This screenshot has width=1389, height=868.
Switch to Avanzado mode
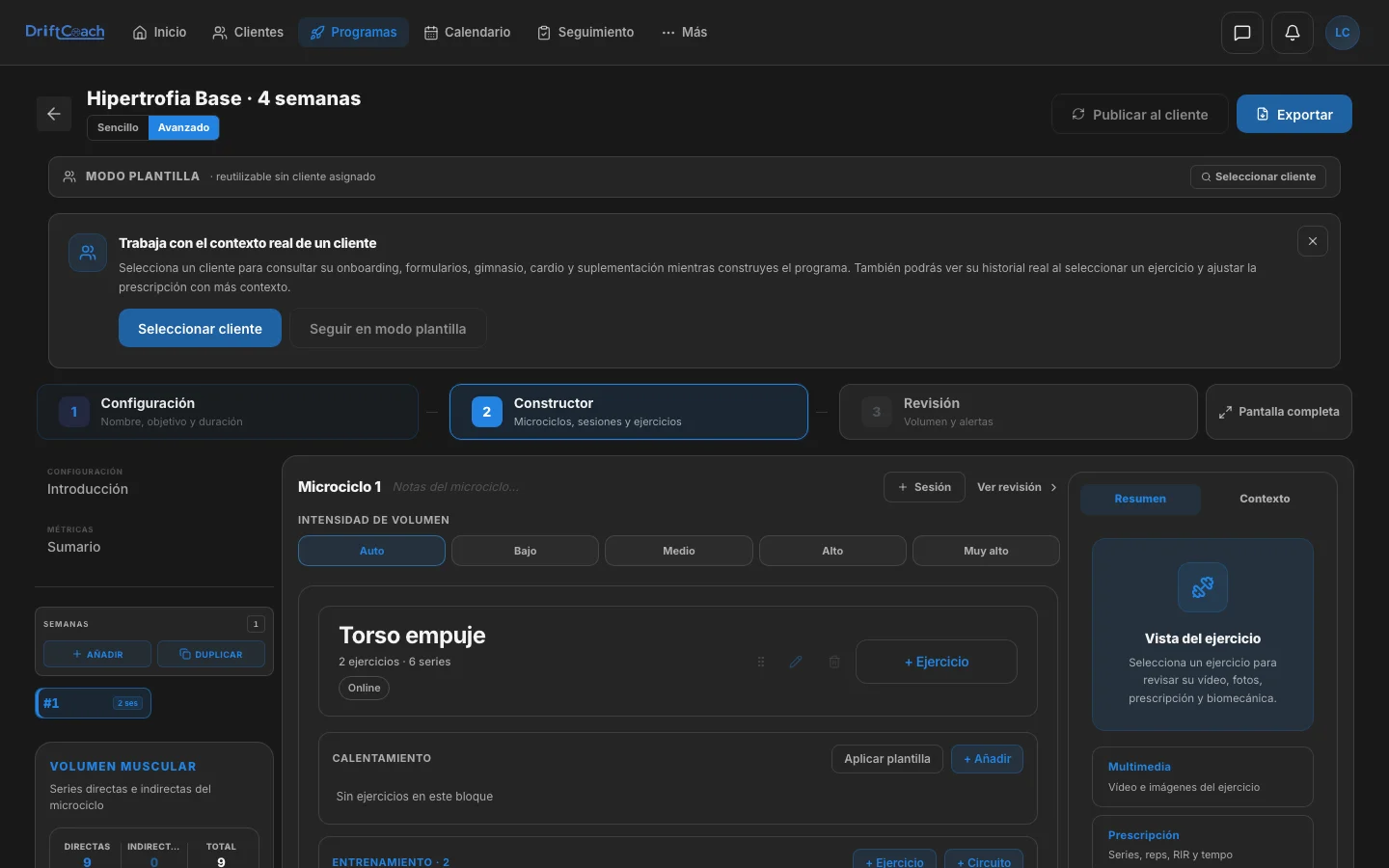[183, 127]
